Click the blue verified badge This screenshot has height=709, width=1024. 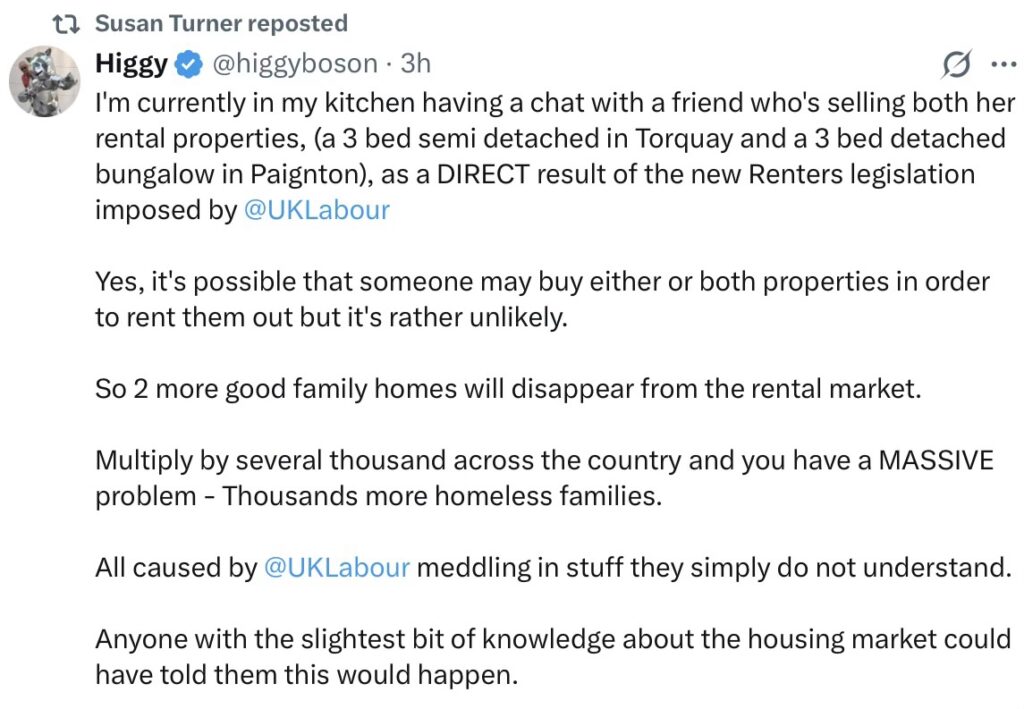pos(188,65)
